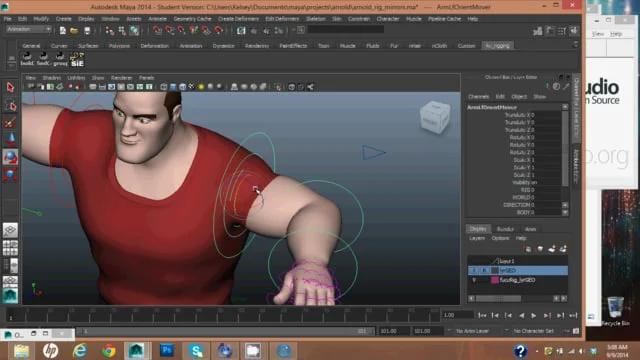Open the Skeleton menu
The image size is (640, 360).
316,19
